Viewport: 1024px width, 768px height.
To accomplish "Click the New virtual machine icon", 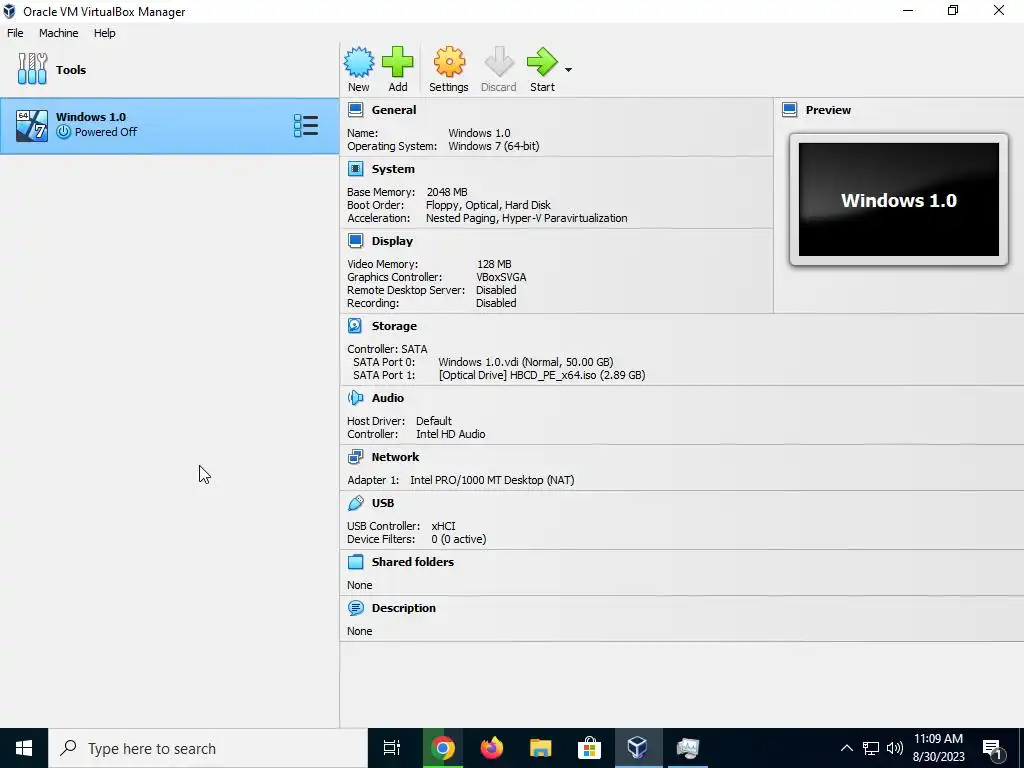I will pyautogui.click(x=359, y=62).
